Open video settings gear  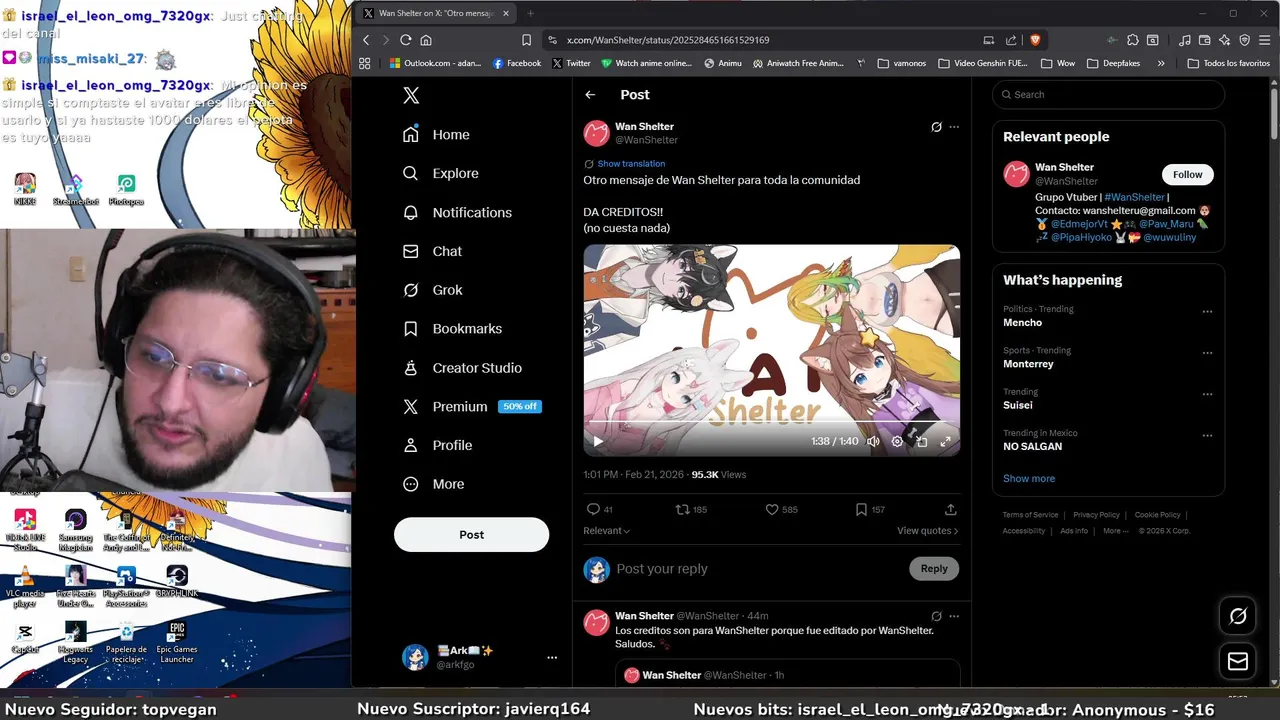(897, 441)
